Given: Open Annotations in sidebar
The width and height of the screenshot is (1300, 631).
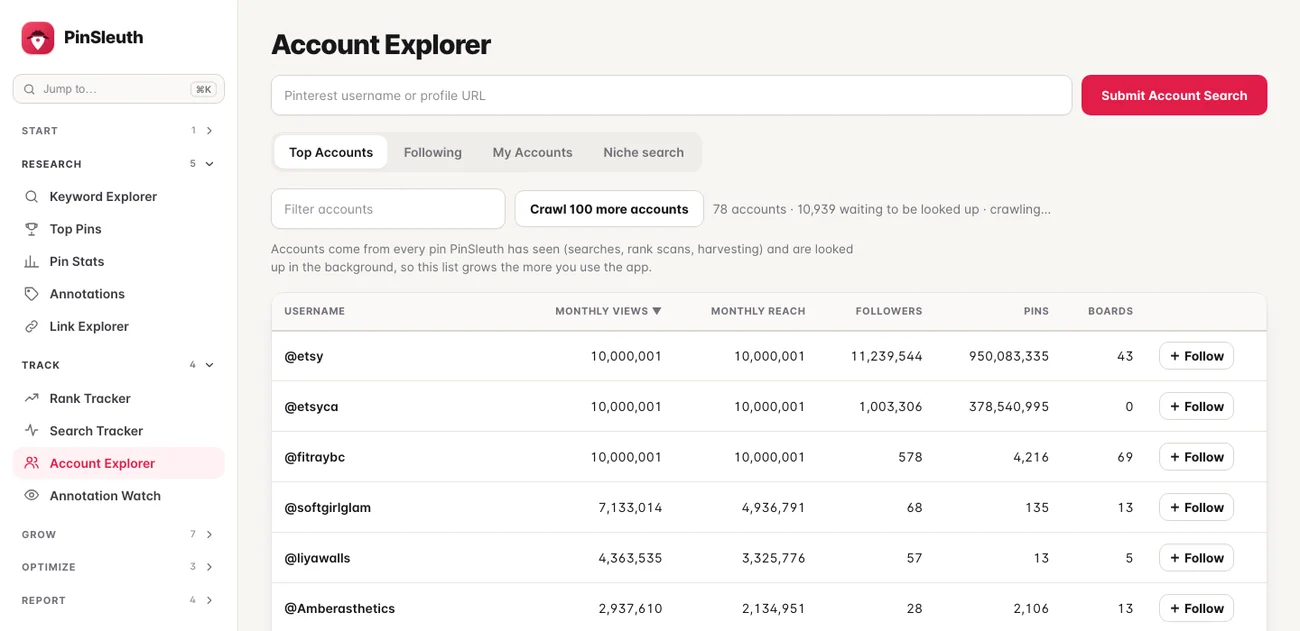Looking at the screenshot, I should (118, 294).
